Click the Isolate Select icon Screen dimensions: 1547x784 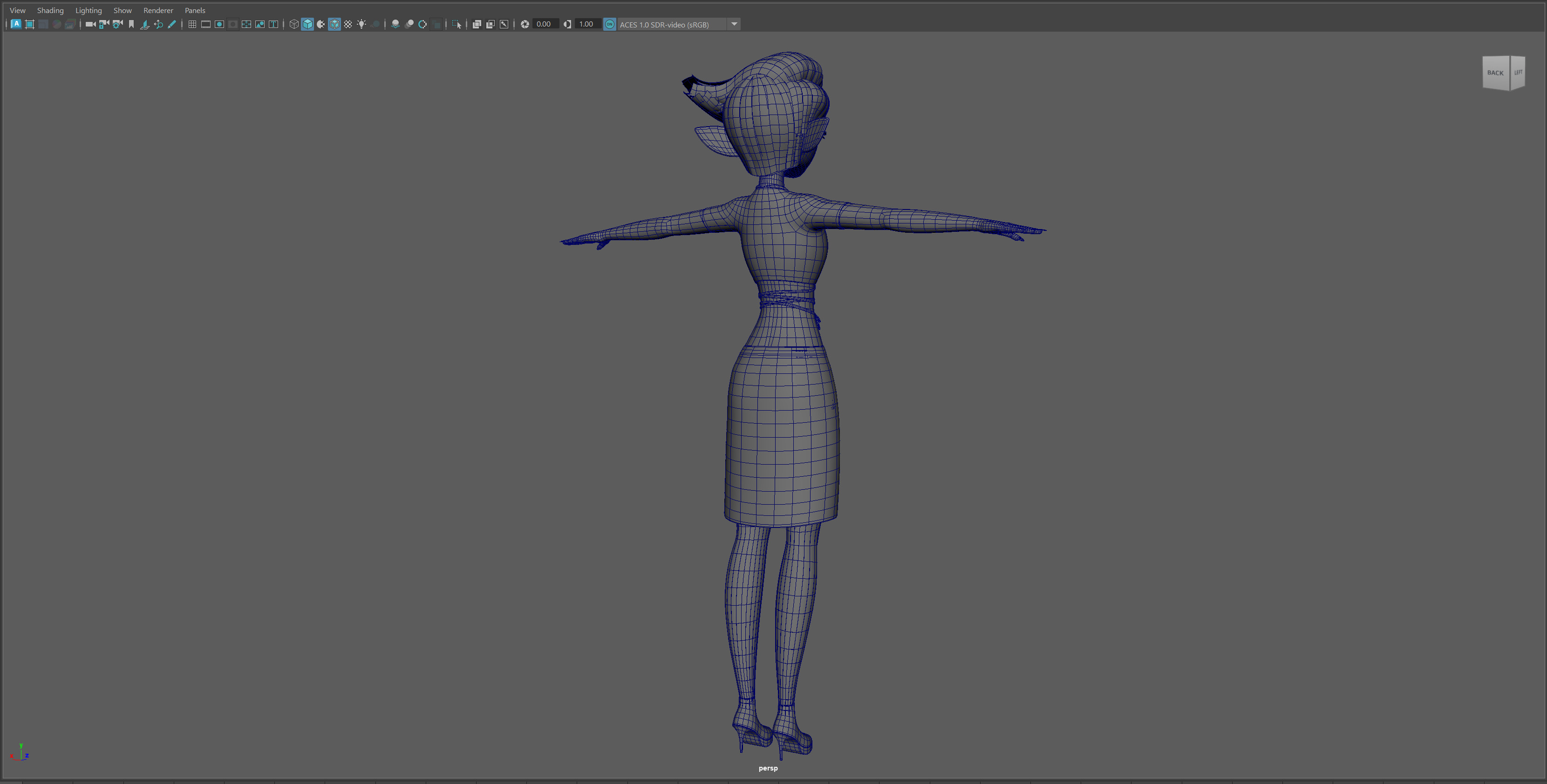coord(457,24)
